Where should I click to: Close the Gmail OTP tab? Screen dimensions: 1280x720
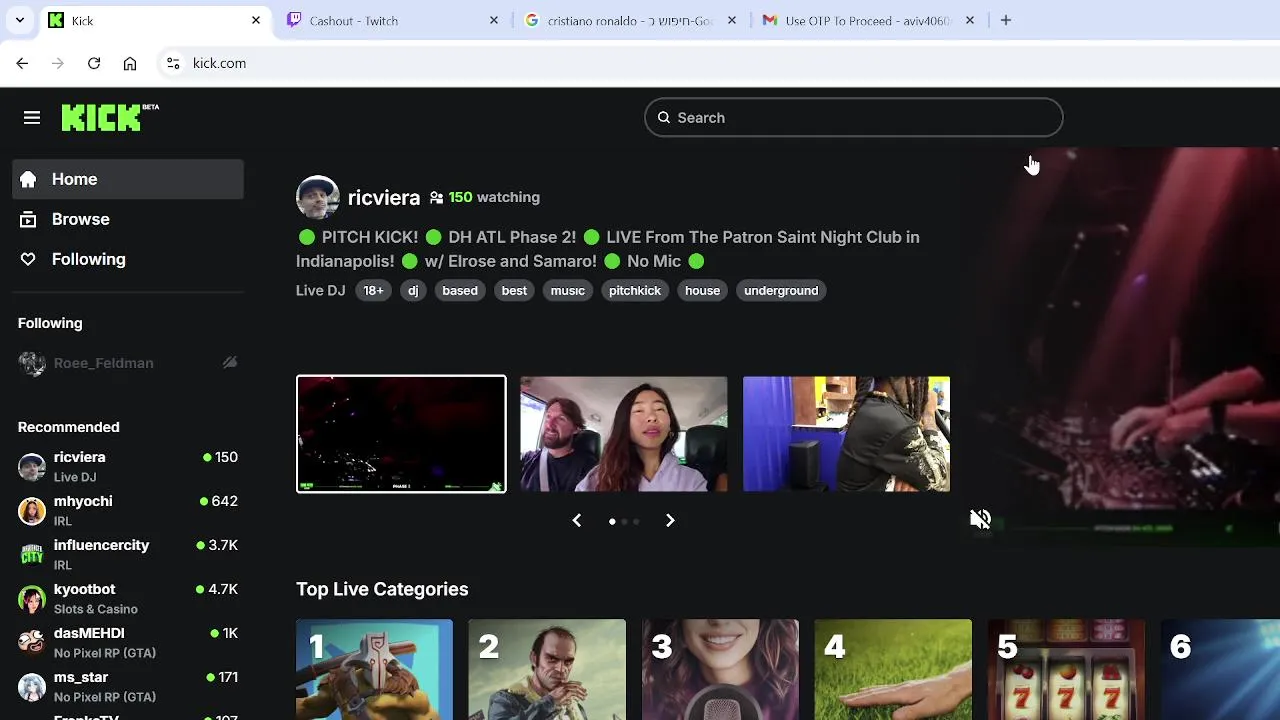tap(970, 20)
